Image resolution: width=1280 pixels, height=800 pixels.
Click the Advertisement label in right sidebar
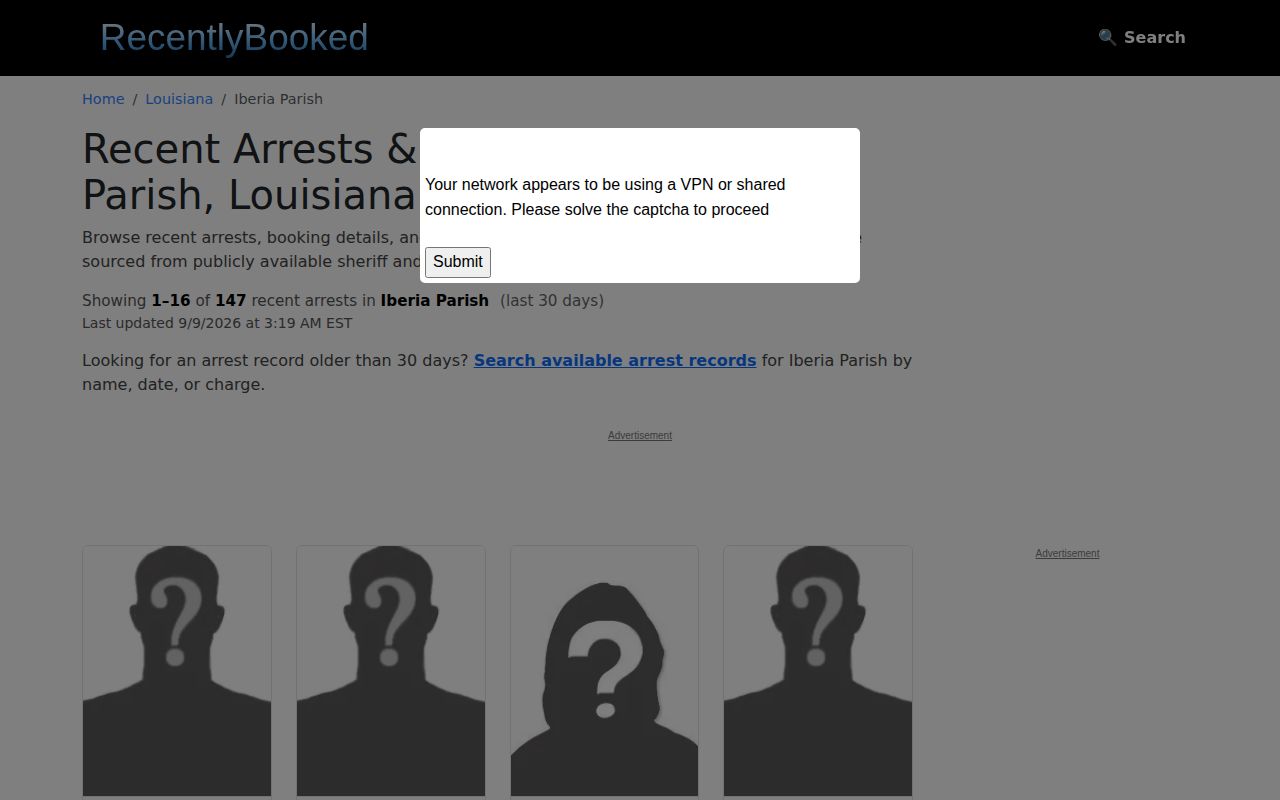(1067, 553)
